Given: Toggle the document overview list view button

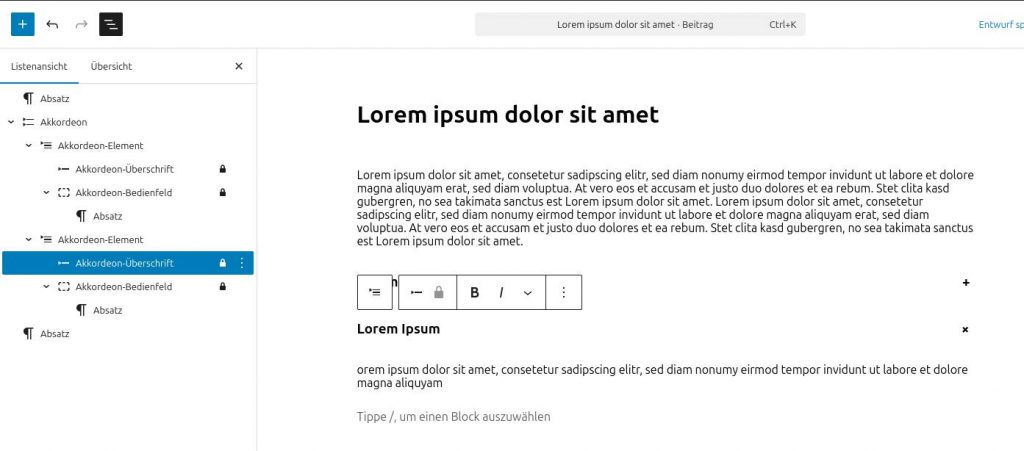Looking at the screenshot, I should pos(111,24).
